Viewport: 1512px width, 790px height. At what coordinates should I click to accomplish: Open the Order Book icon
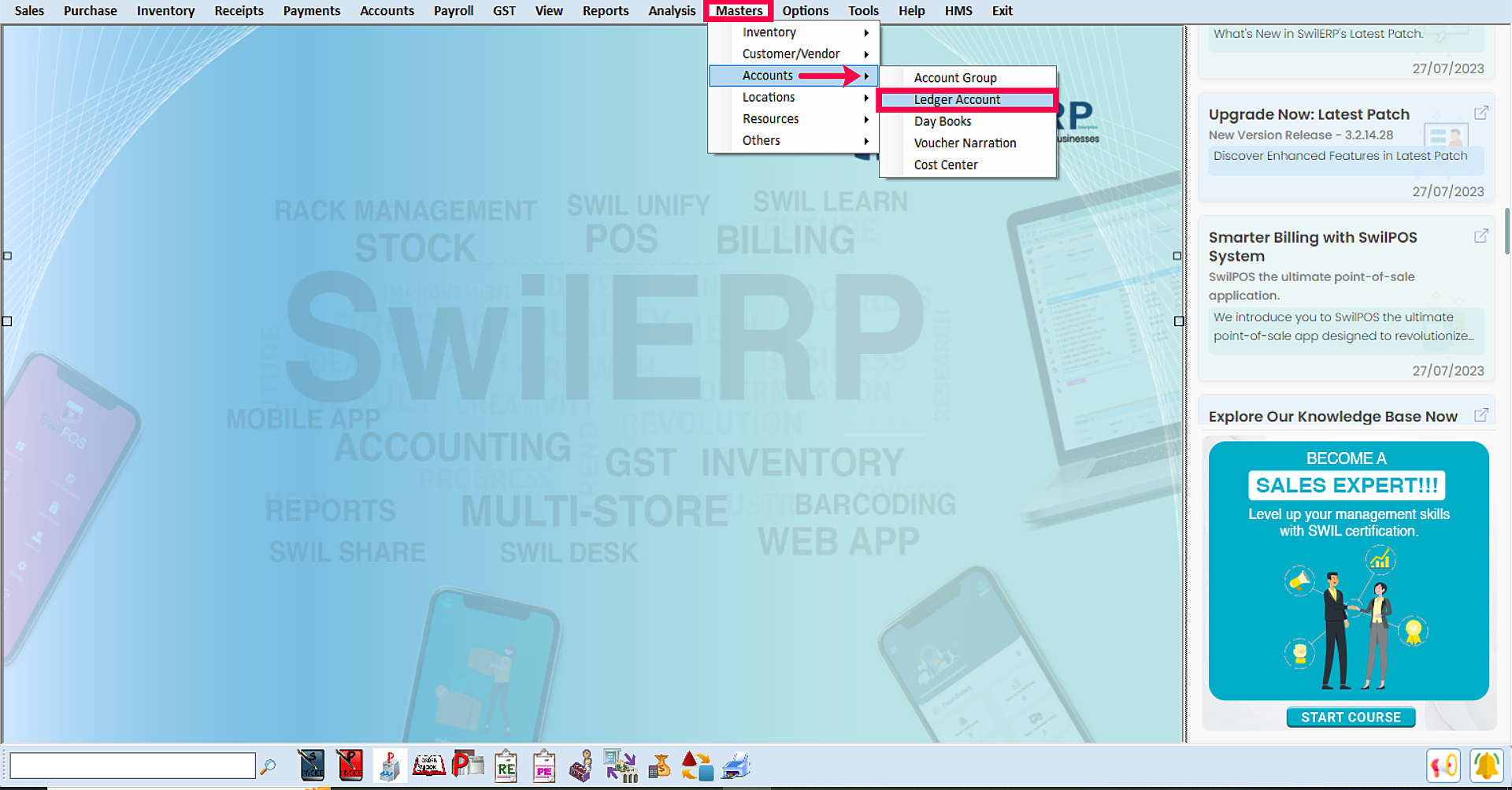click(429, 766)
